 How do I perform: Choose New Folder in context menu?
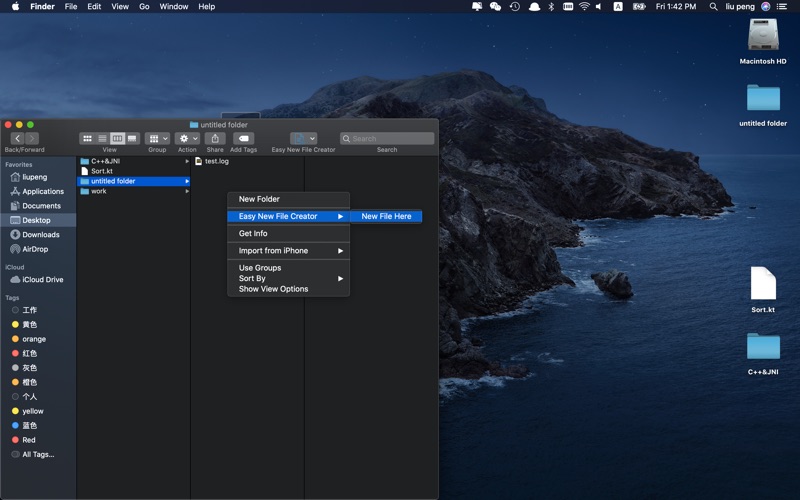(259, 199)
